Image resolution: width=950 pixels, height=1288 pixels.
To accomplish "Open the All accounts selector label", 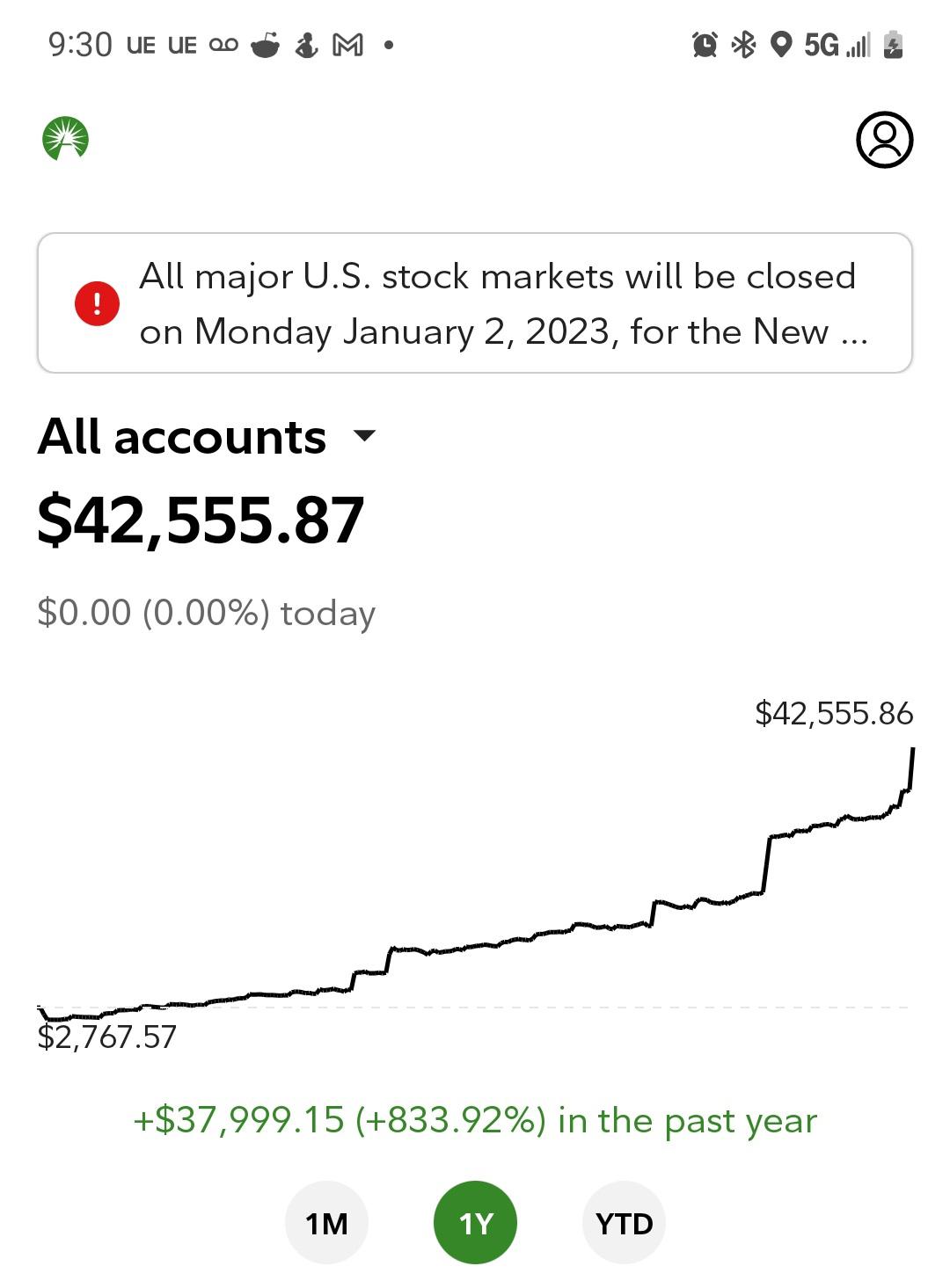I will (182, 437).
